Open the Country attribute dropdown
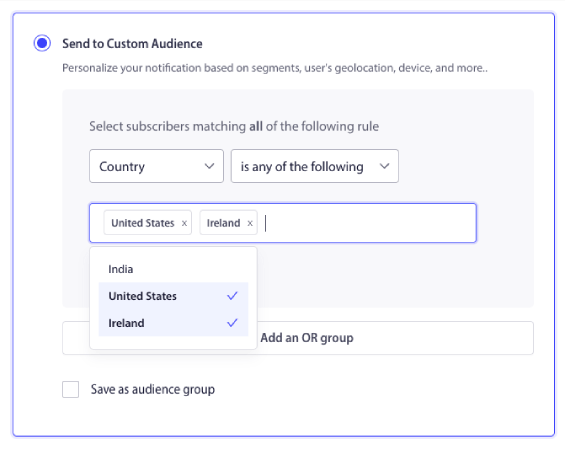This screenshot has height=450, width=565. tap(156, 166)
